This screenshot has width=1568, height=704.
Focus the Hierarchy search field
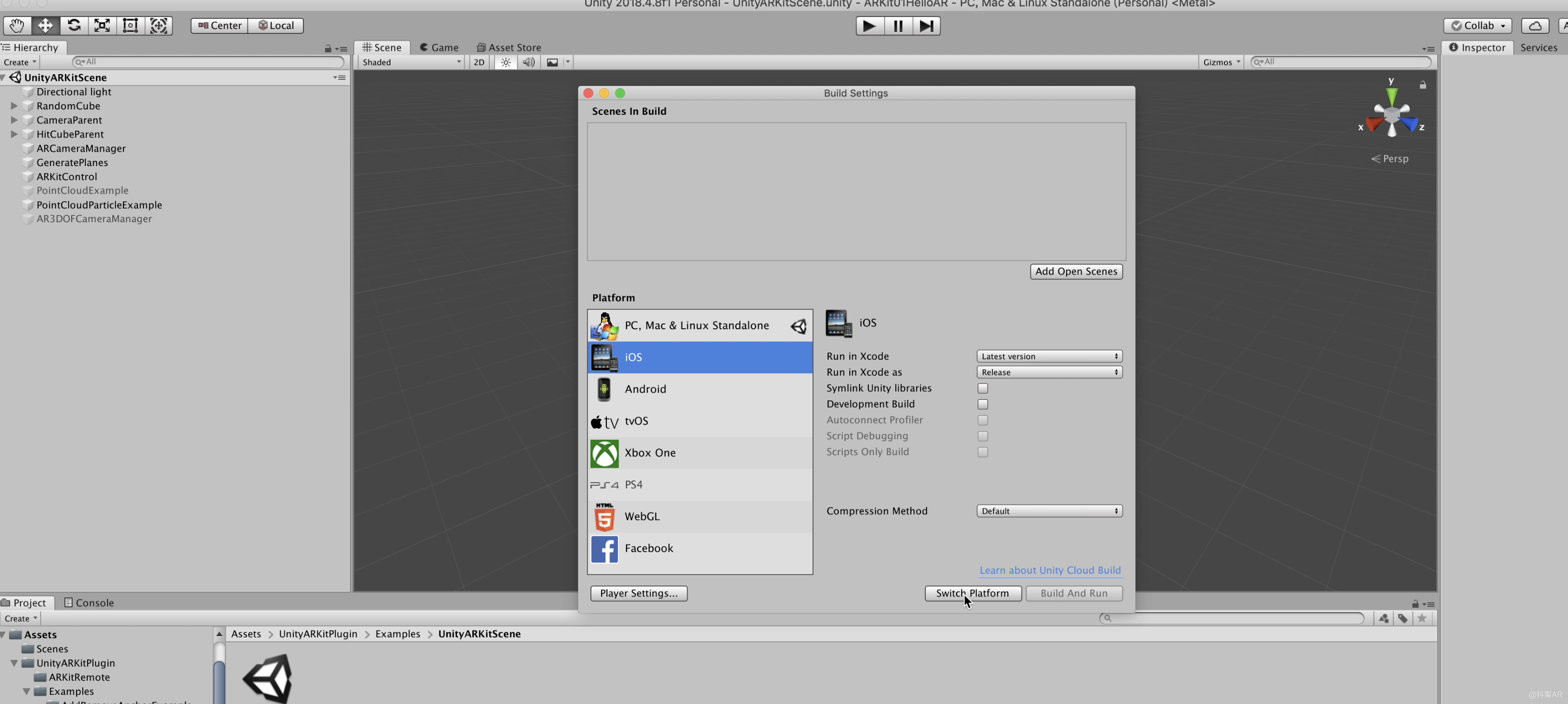coord(208,62)
